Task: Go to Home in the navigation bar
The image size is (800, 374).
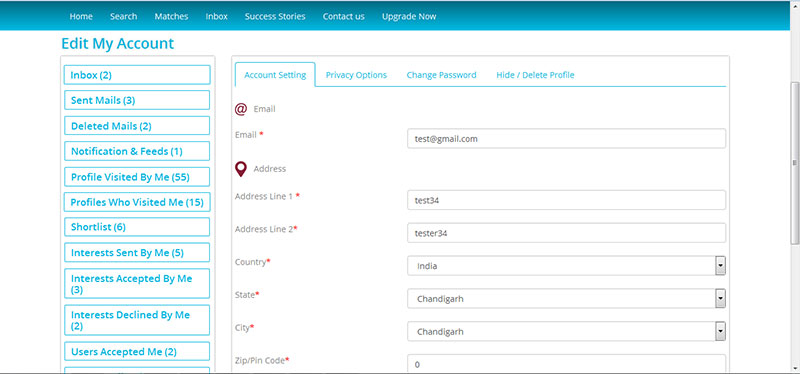Action: 81,16
